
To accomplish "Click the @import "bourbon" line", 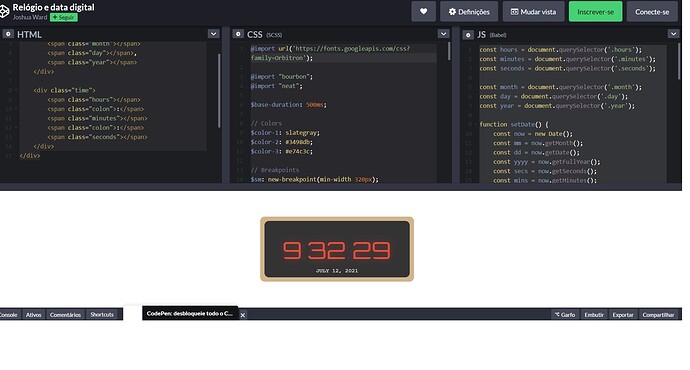I will 282,77.
